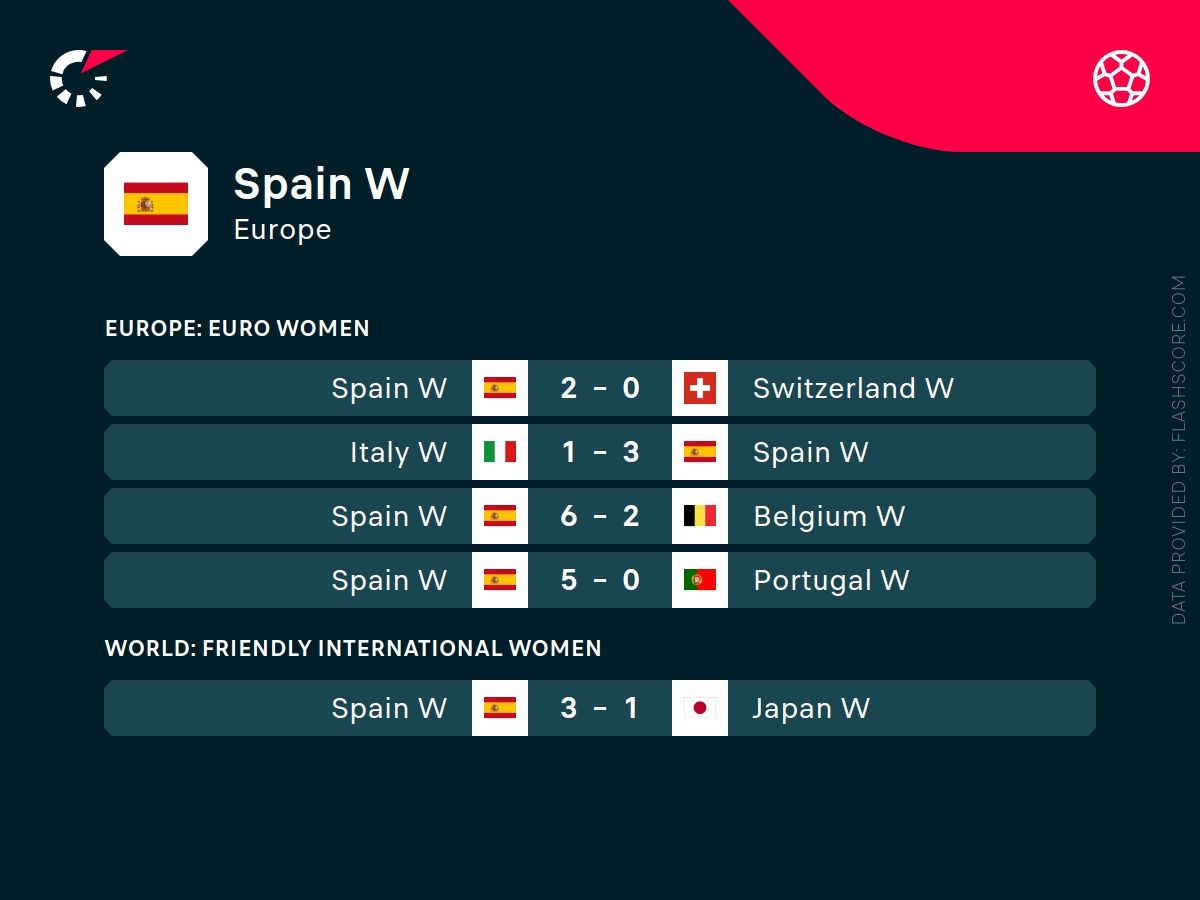Open the Europe: Euro Women section header
1200x900 pixels.
pos(237,328)
